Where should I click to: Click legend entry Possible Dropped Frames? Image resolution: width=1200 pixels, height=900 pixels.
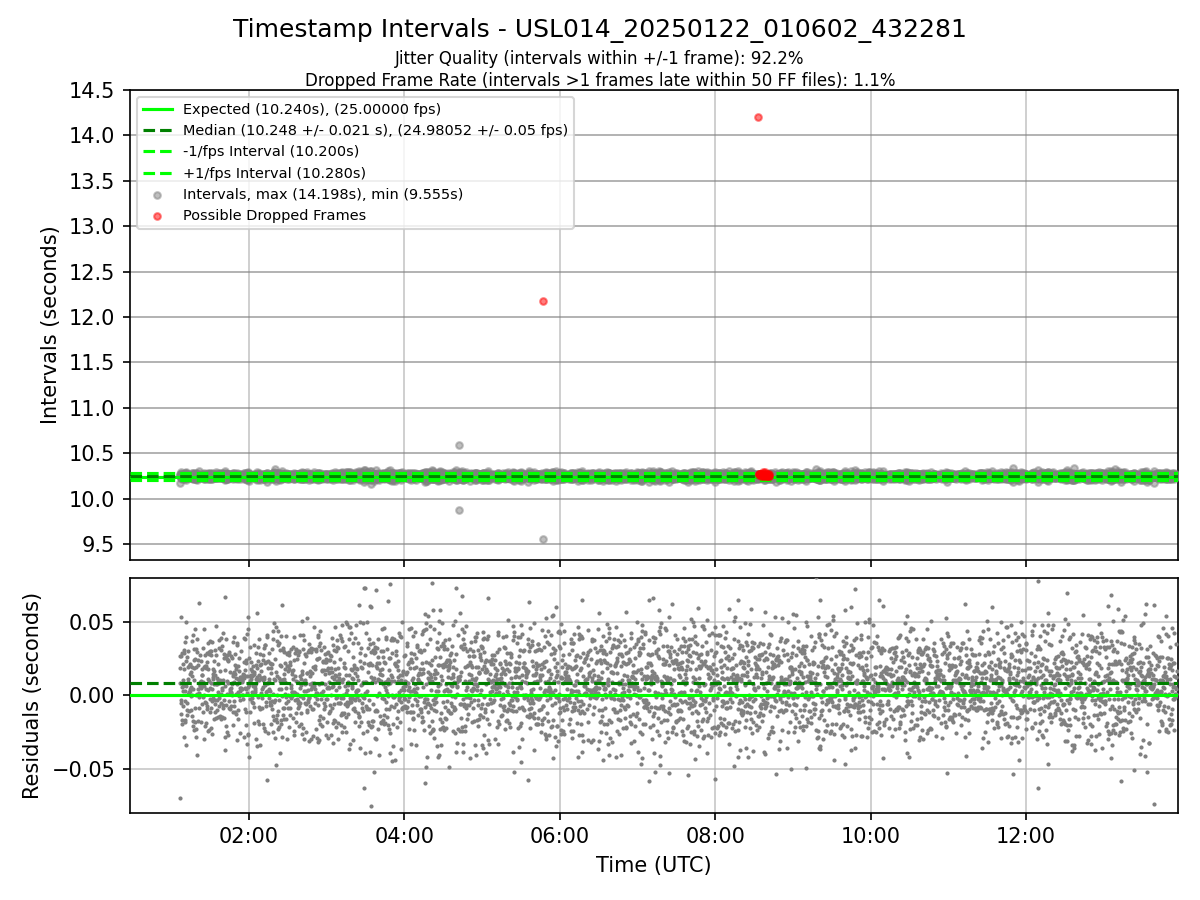click(x=274, y=215)
